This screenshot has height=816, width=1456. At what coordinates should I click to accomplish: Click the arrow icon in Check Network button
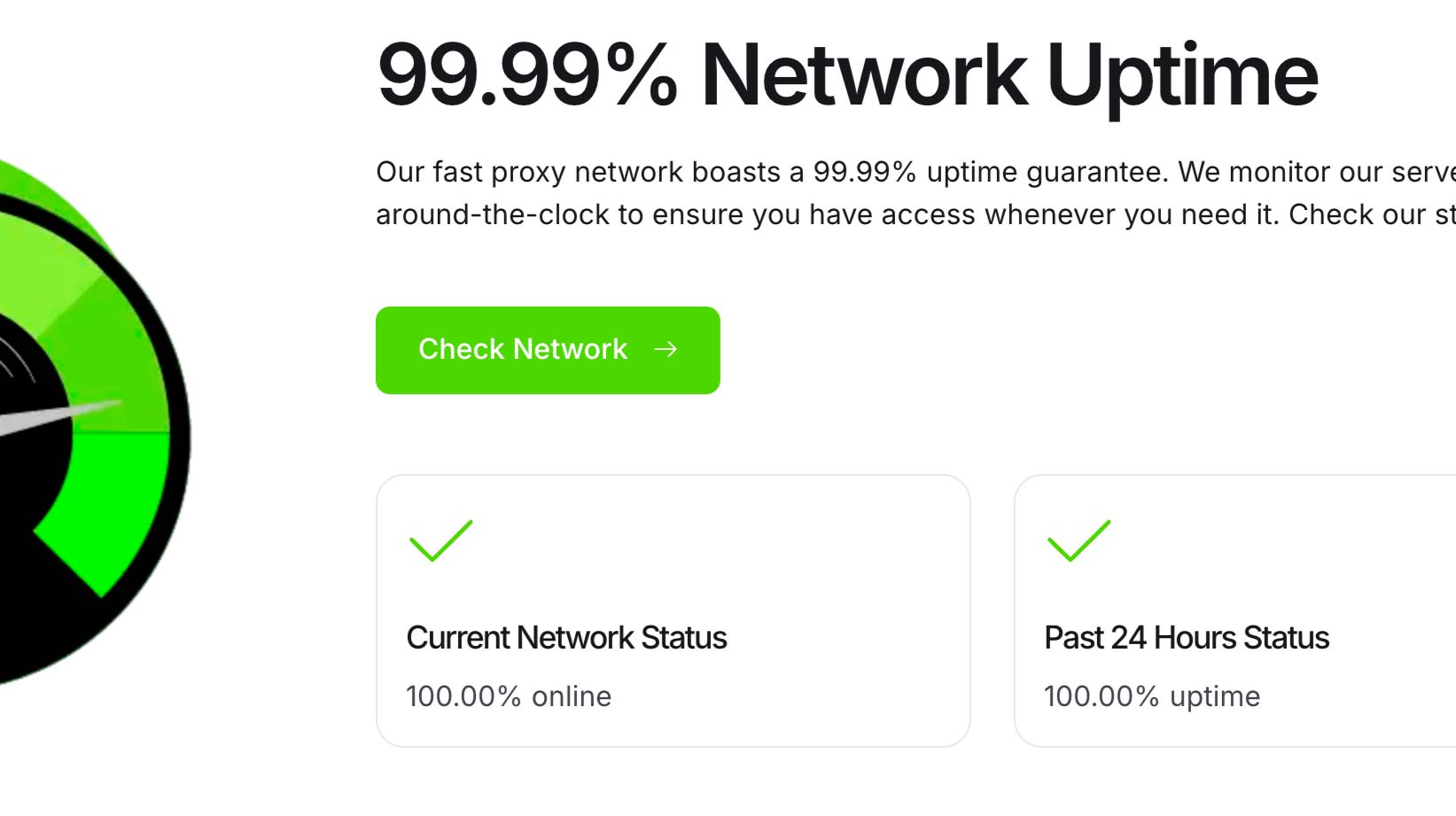[666, 350]
